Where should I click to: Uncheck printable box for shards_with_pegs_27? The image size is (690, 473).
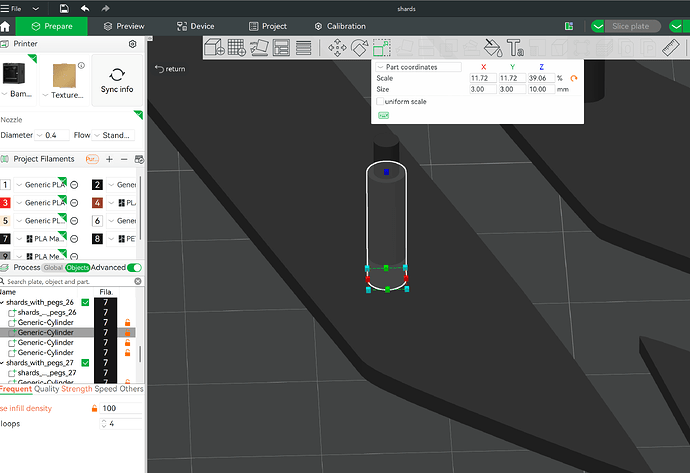coord(85,363)
